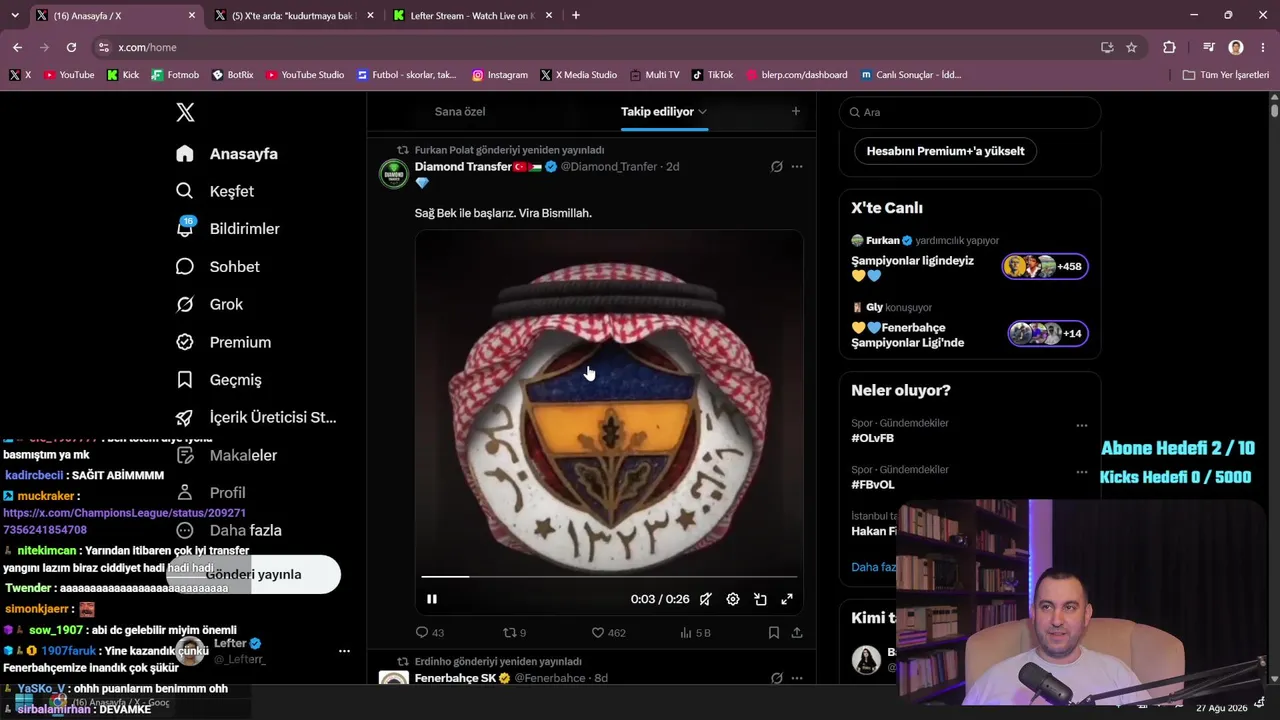Open Bildirimler notifications with the 16 badge
1280x720 pixels.
228,229
